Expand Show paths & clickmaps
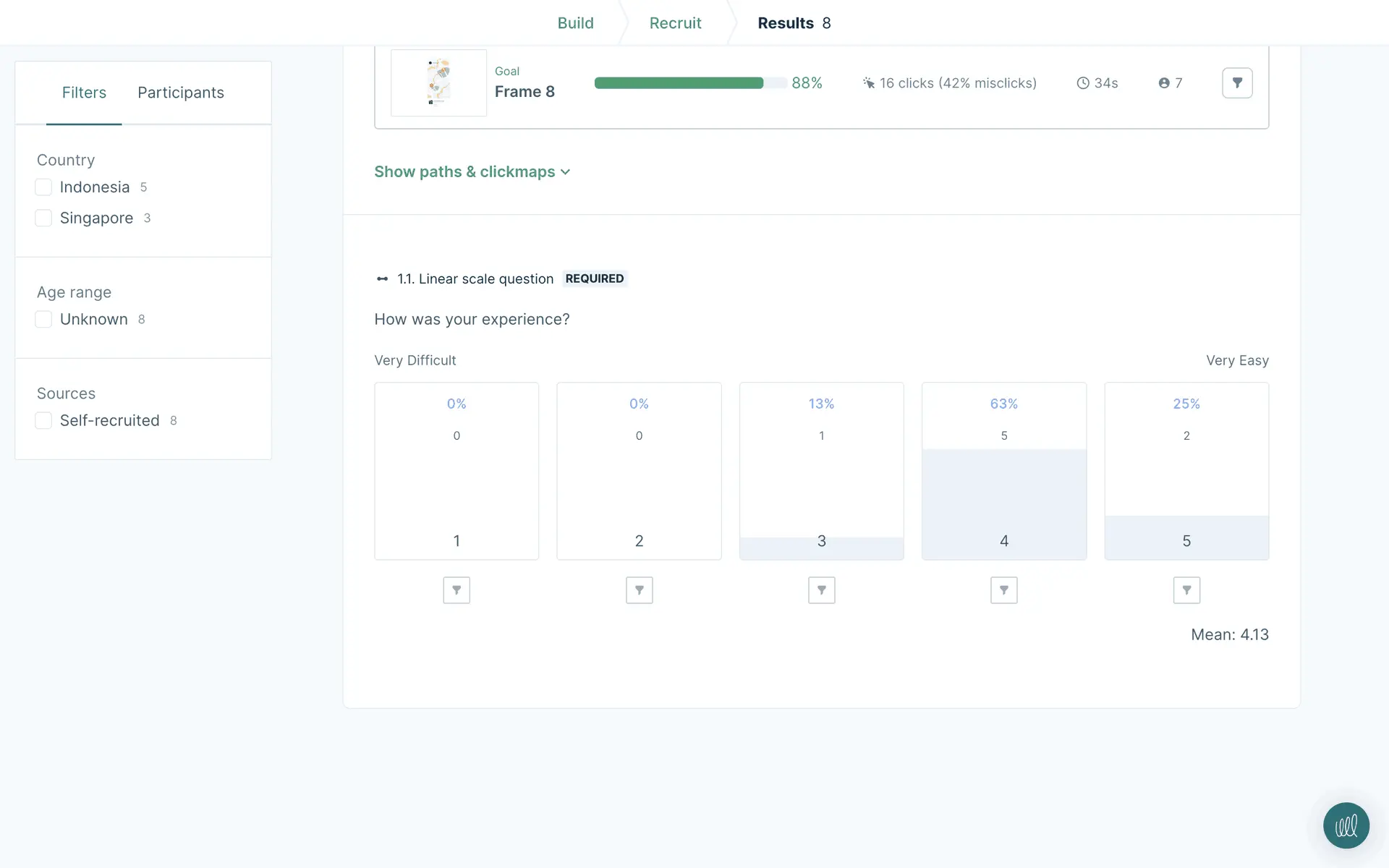 [472, 172]
